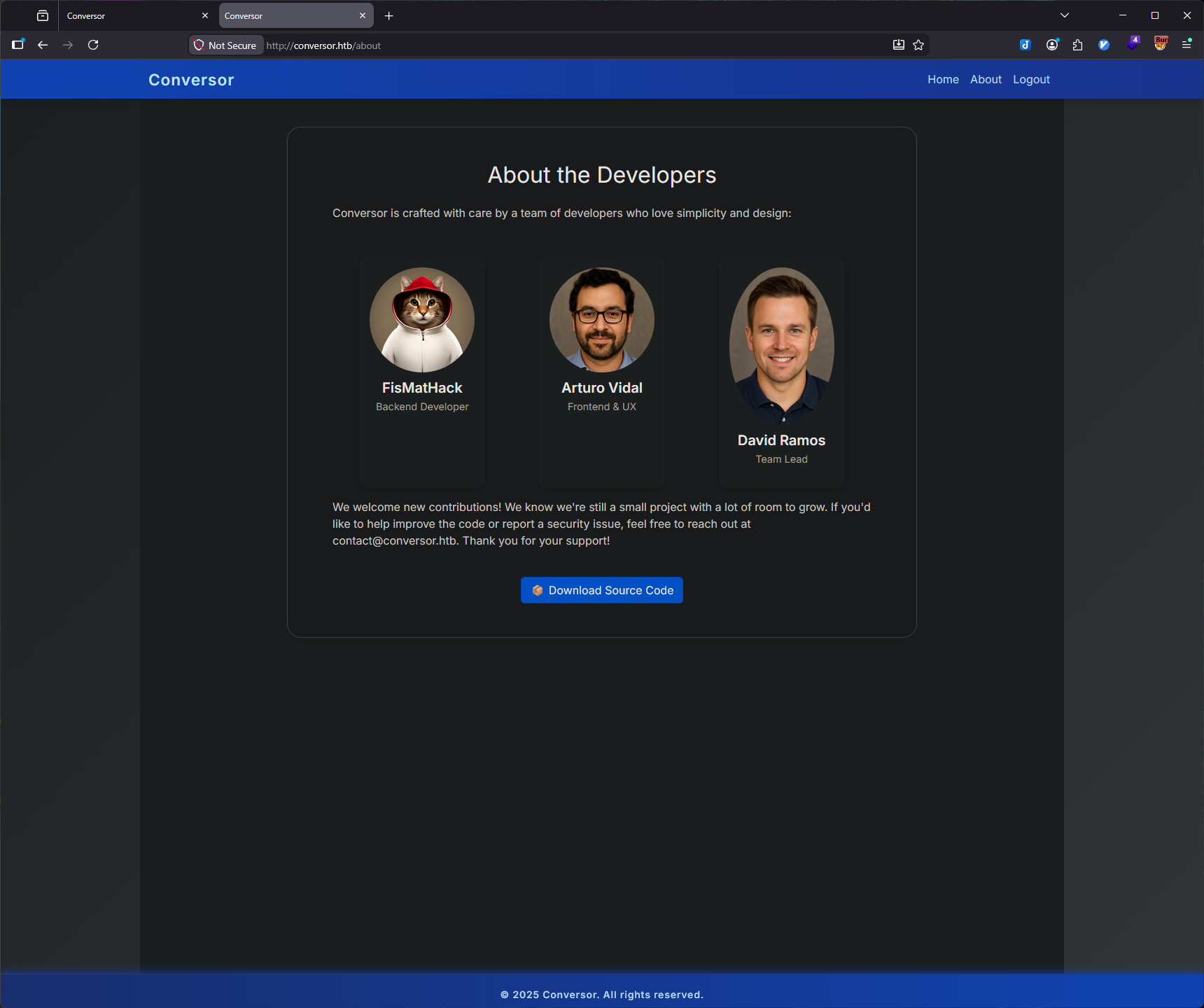The height and width of the screenshot is (1008, 1204).
Task: Open the recent tabs view button
Action: click(43, 15)
